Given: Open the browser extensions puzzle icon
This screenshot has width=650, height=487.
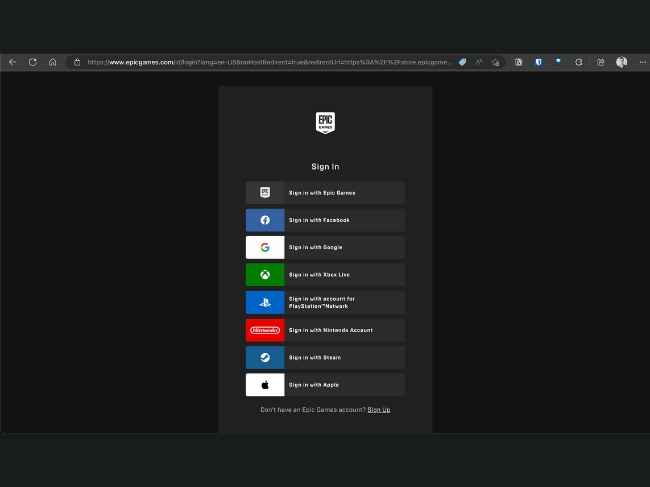Looking at the screenshot, I should pyautogui.click(x=579, y=62).
